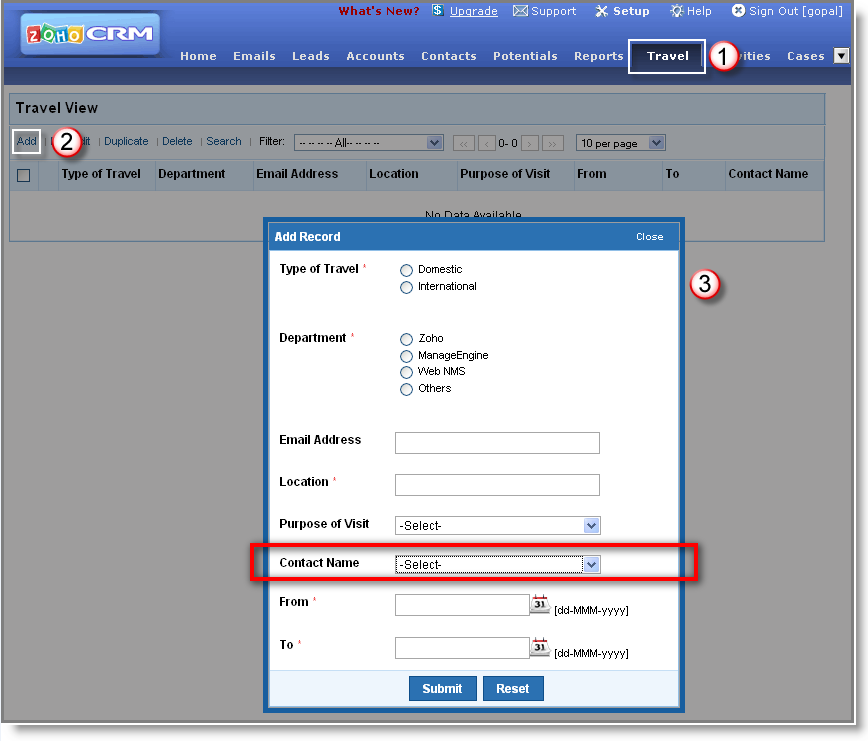868x741 pixels.
Task: Switch to the Potentials tab
Action: 525,56
